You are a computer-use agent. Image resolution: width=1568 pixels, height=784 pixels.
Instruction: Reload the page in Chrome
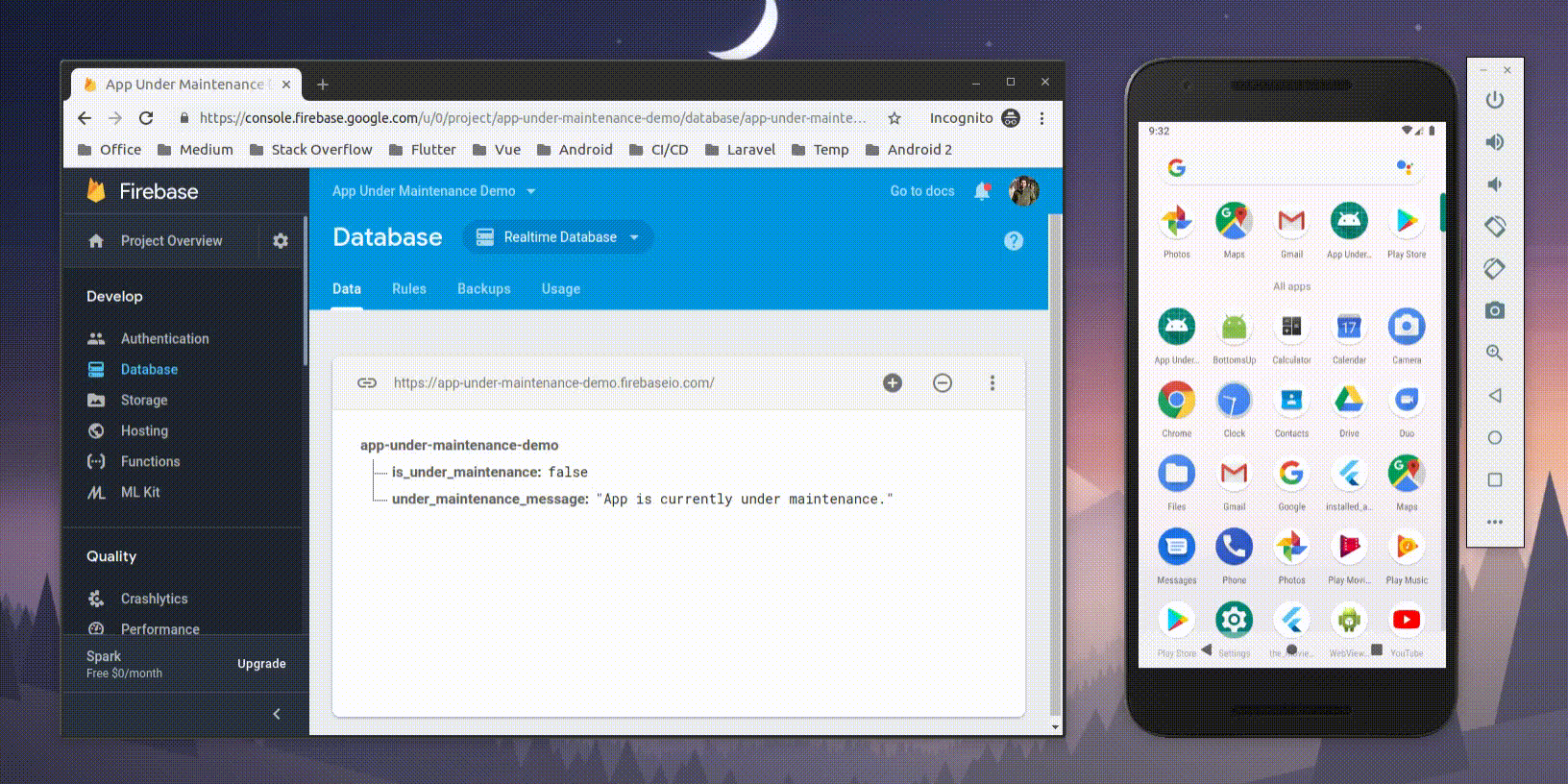(x=146, y=118)
